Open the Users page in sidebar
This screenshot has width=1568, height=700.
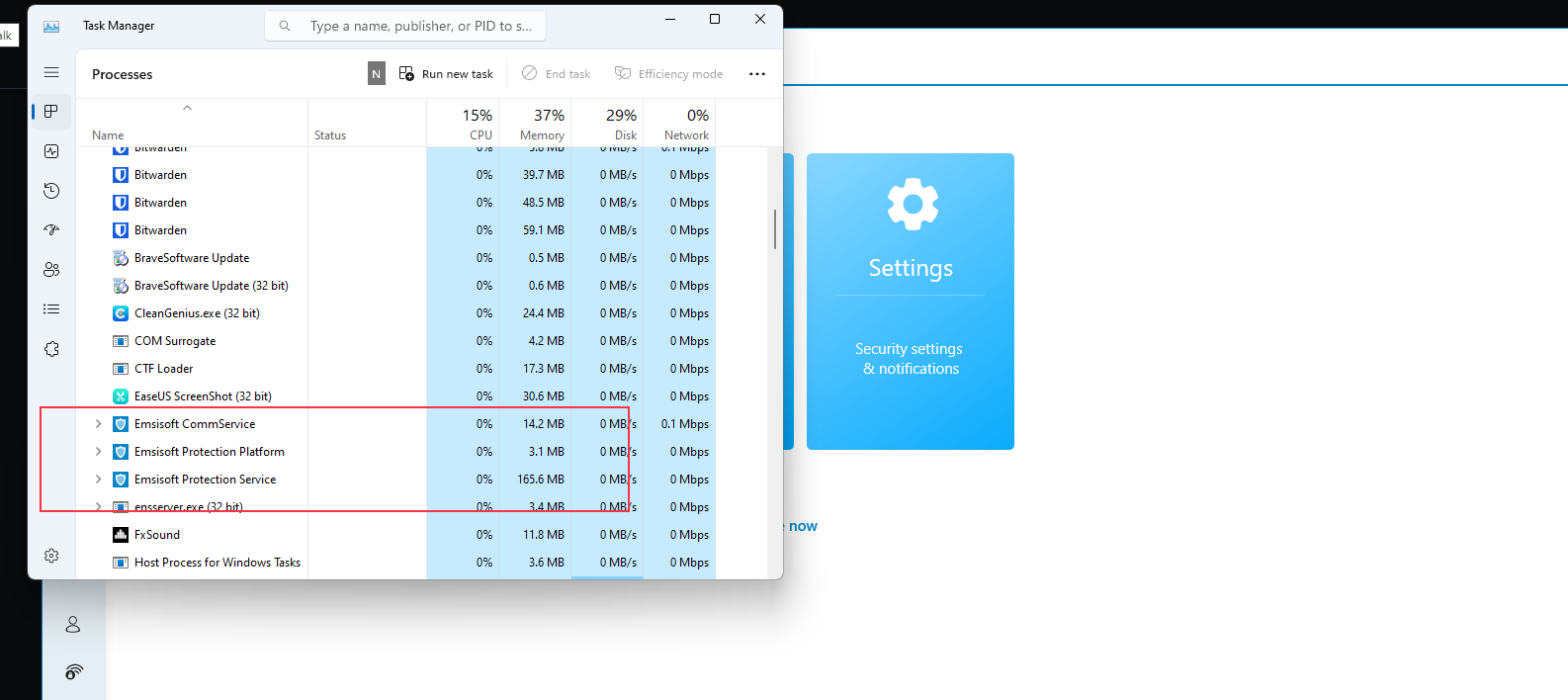point(51,270)
